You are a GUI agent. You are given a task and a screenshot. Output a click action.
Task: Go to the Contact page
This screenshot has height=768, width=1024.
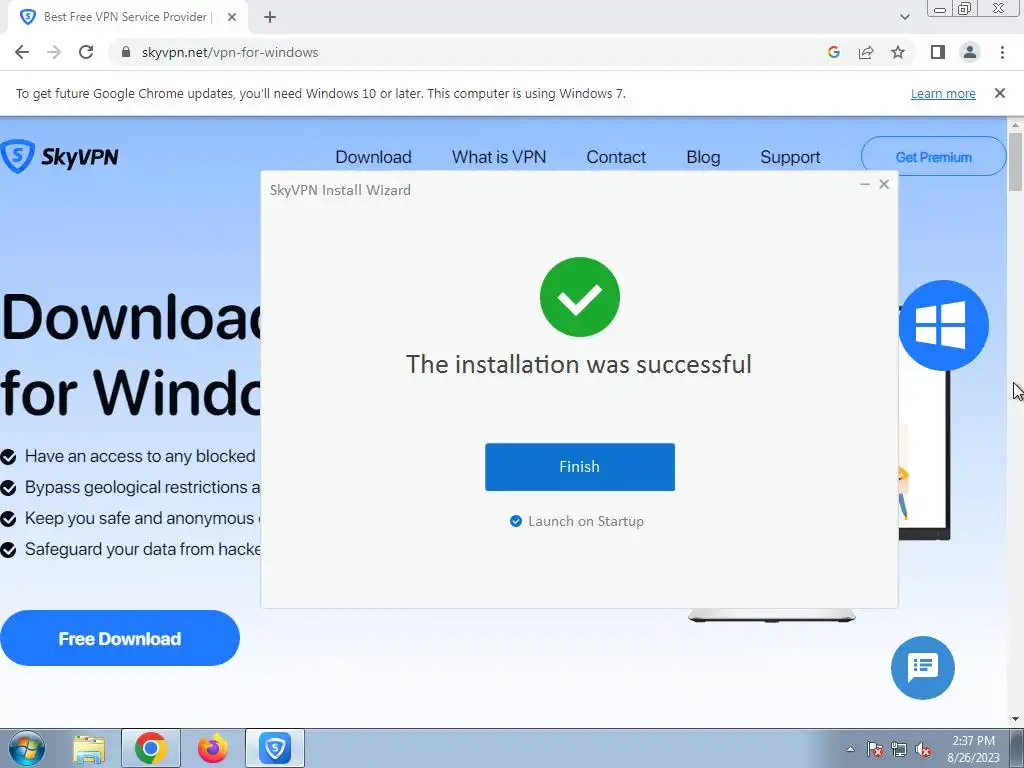tap(616, 157)
